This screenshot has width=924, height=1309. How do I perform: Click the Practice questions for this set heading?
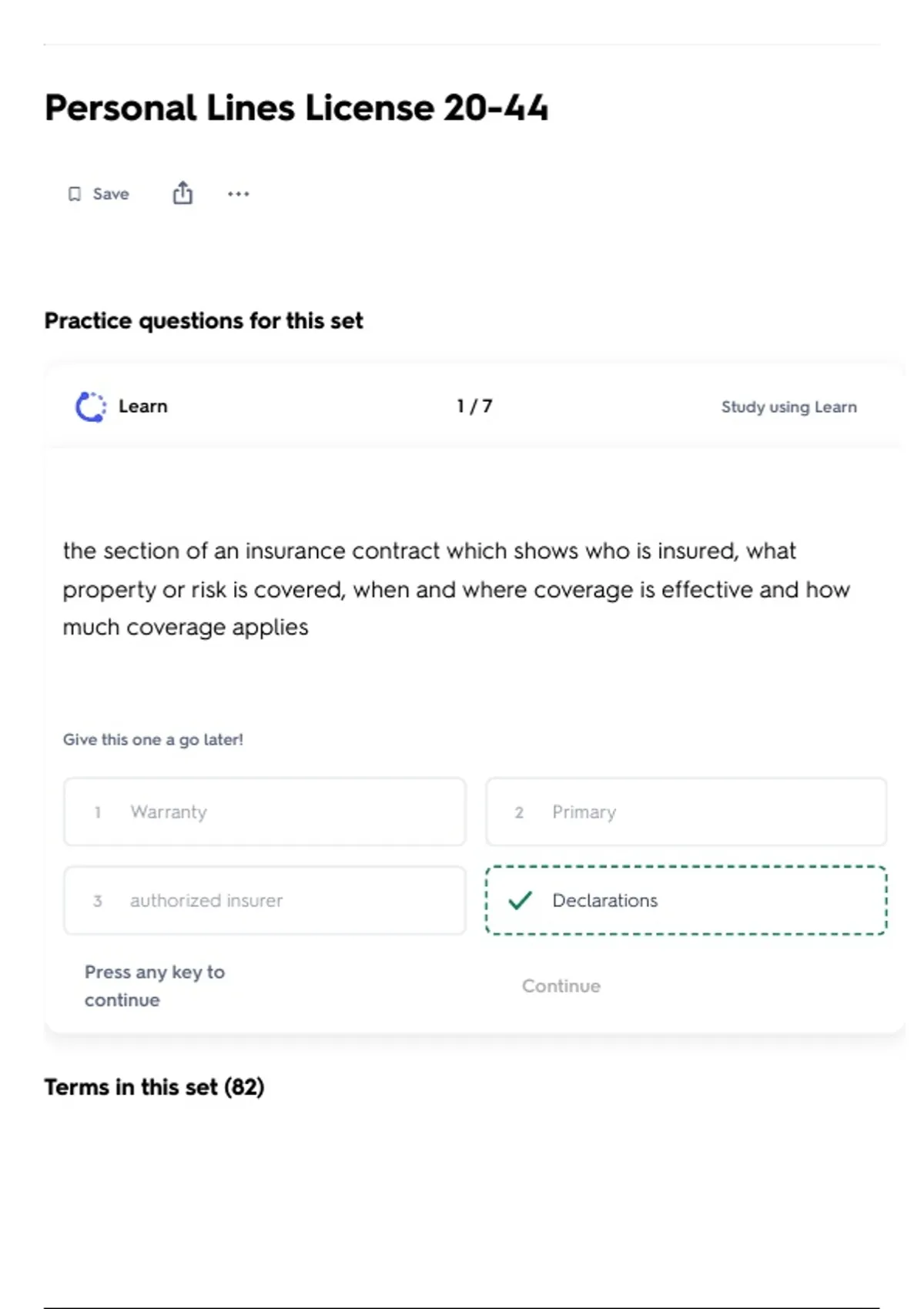pos(203,320)
